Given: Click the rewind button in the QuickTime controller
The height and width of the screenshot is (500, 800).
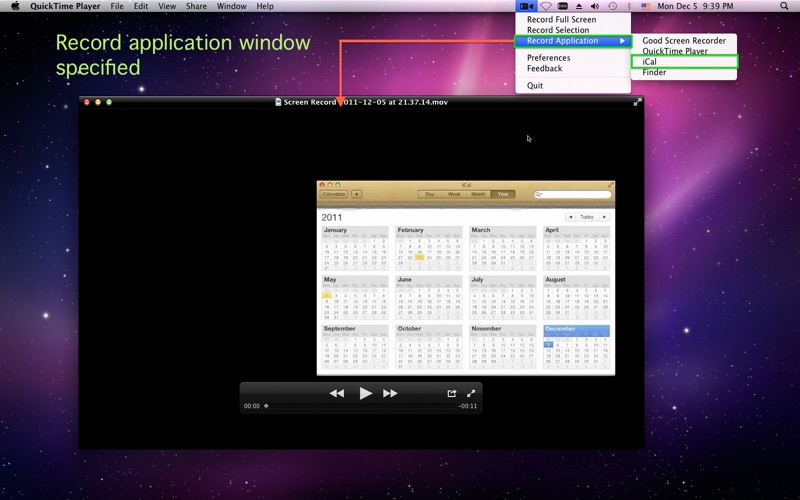Looking at the screenshot, I should click(x=337, y=393).
